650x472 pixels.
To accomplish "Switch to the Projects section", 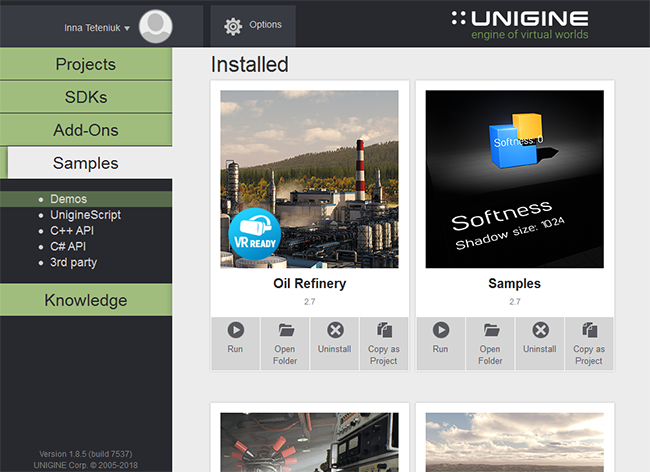I will [86, 65].
